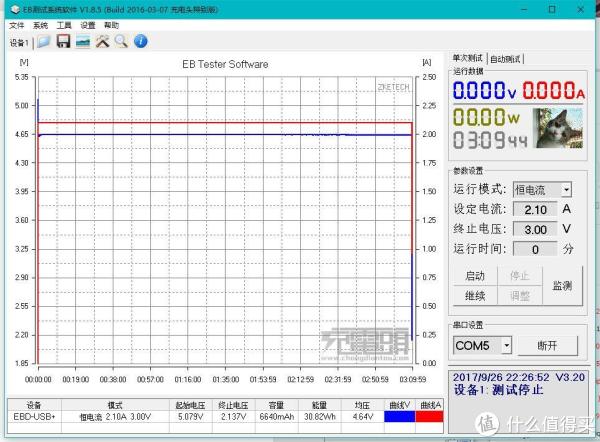Edit the 运行时间 field showing 0
Viewport: 600px width, 442px height.
pos(535,250)
